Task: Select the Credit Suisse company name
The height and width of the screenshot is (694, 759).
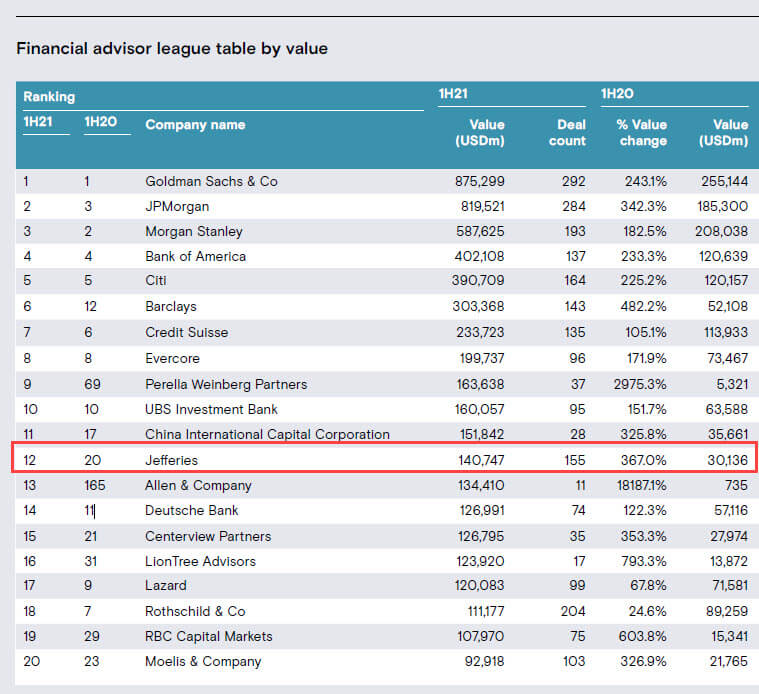Action: click(x=186, y=332)
